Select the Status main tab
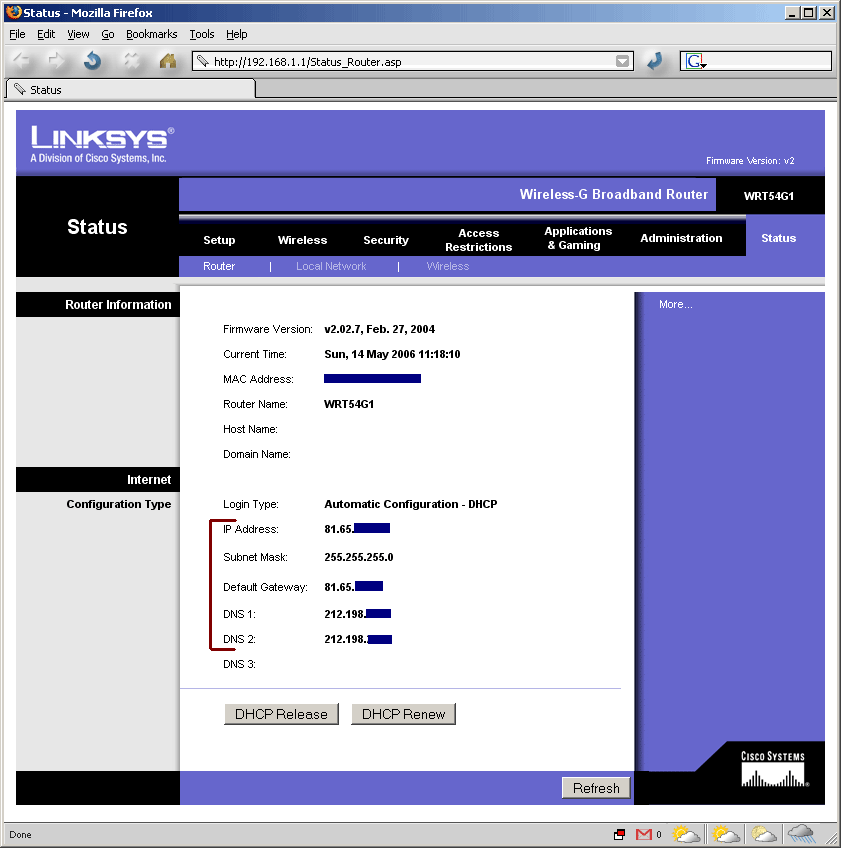 [778, 238]
